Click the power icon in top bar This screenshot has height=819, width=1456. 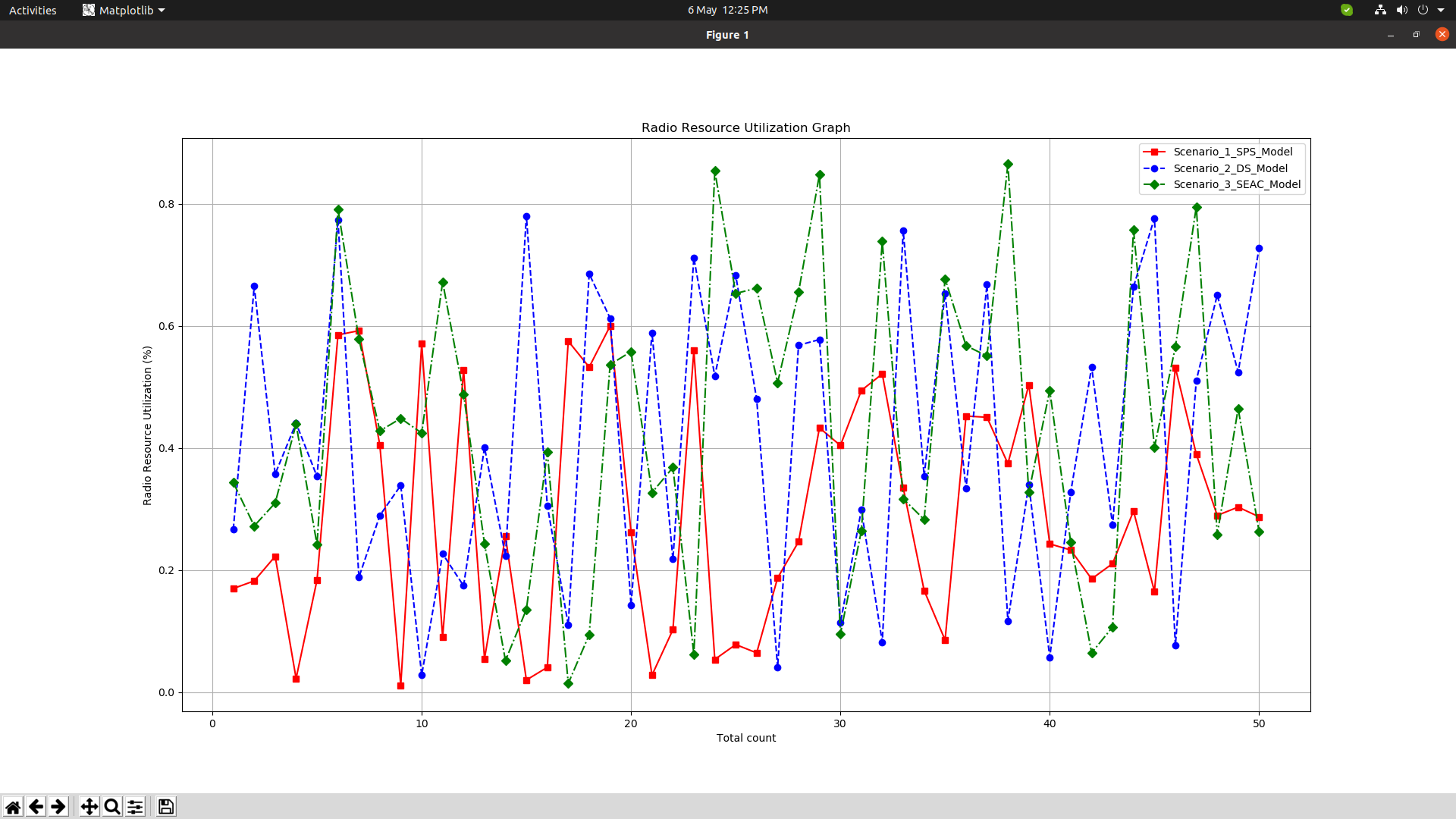(x=1423, y=10)
